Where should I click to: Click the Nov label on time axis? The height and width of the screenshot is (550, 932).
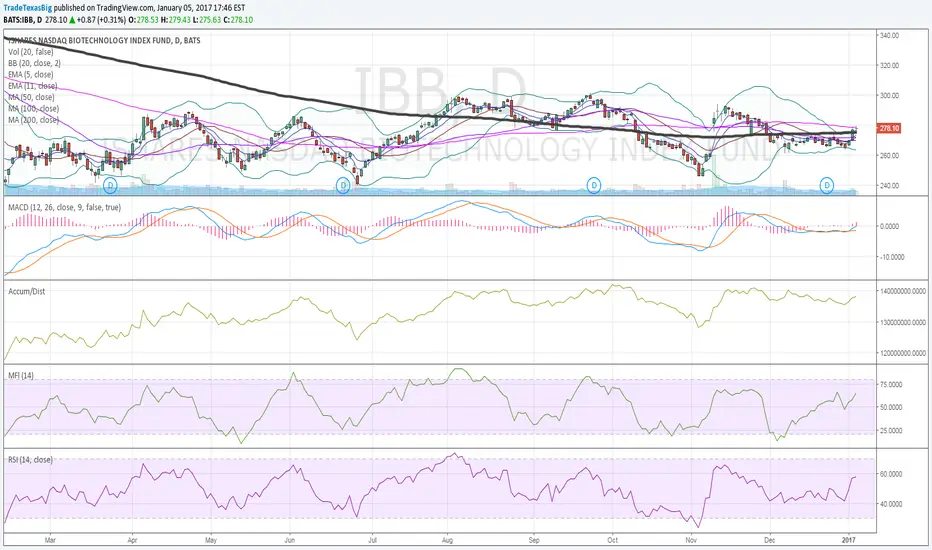691,540
